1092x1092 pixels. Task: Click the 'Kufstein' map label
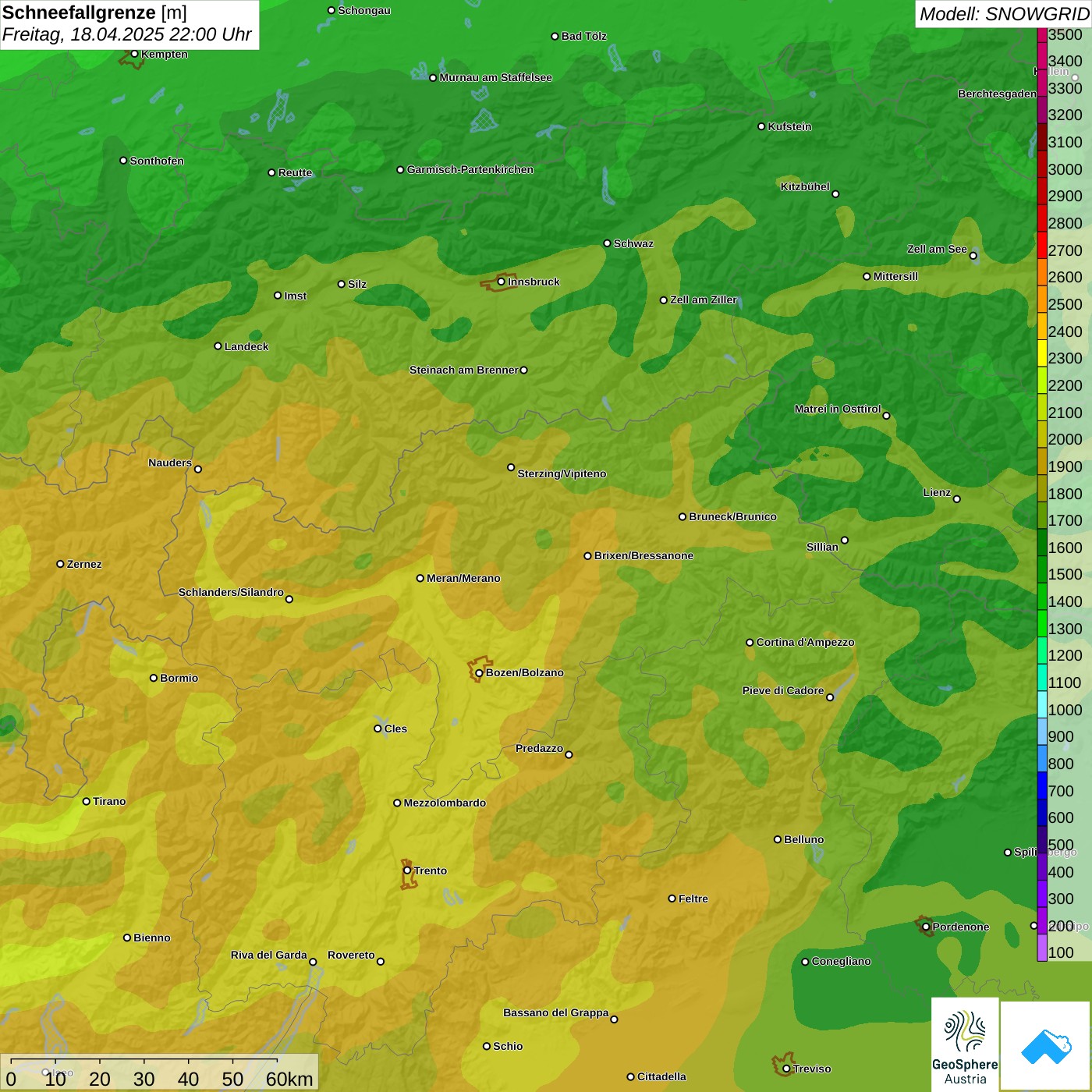coord(790,126)
